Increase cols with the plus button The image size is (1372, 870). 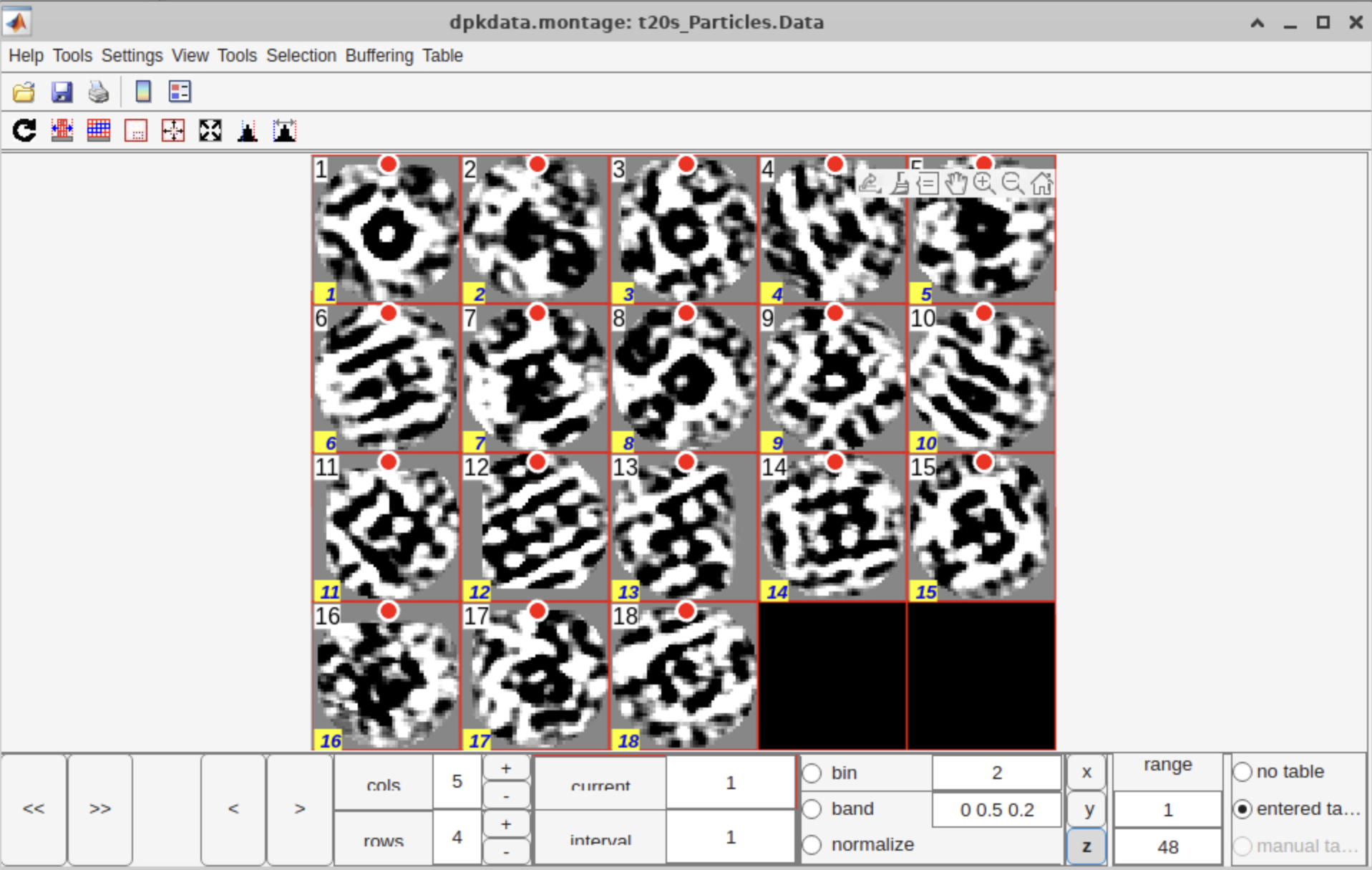(x=506, y=768)
